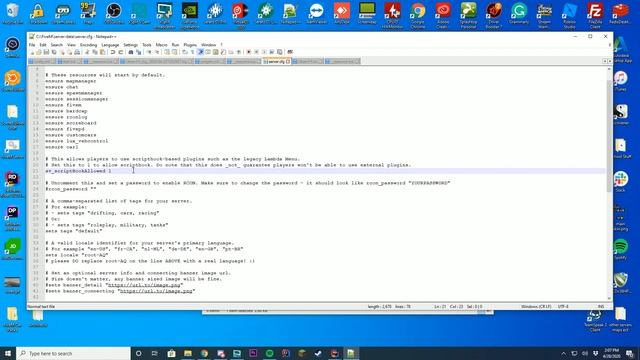
Task: Select the server.cfg document tab
Action: coord(276,62)
